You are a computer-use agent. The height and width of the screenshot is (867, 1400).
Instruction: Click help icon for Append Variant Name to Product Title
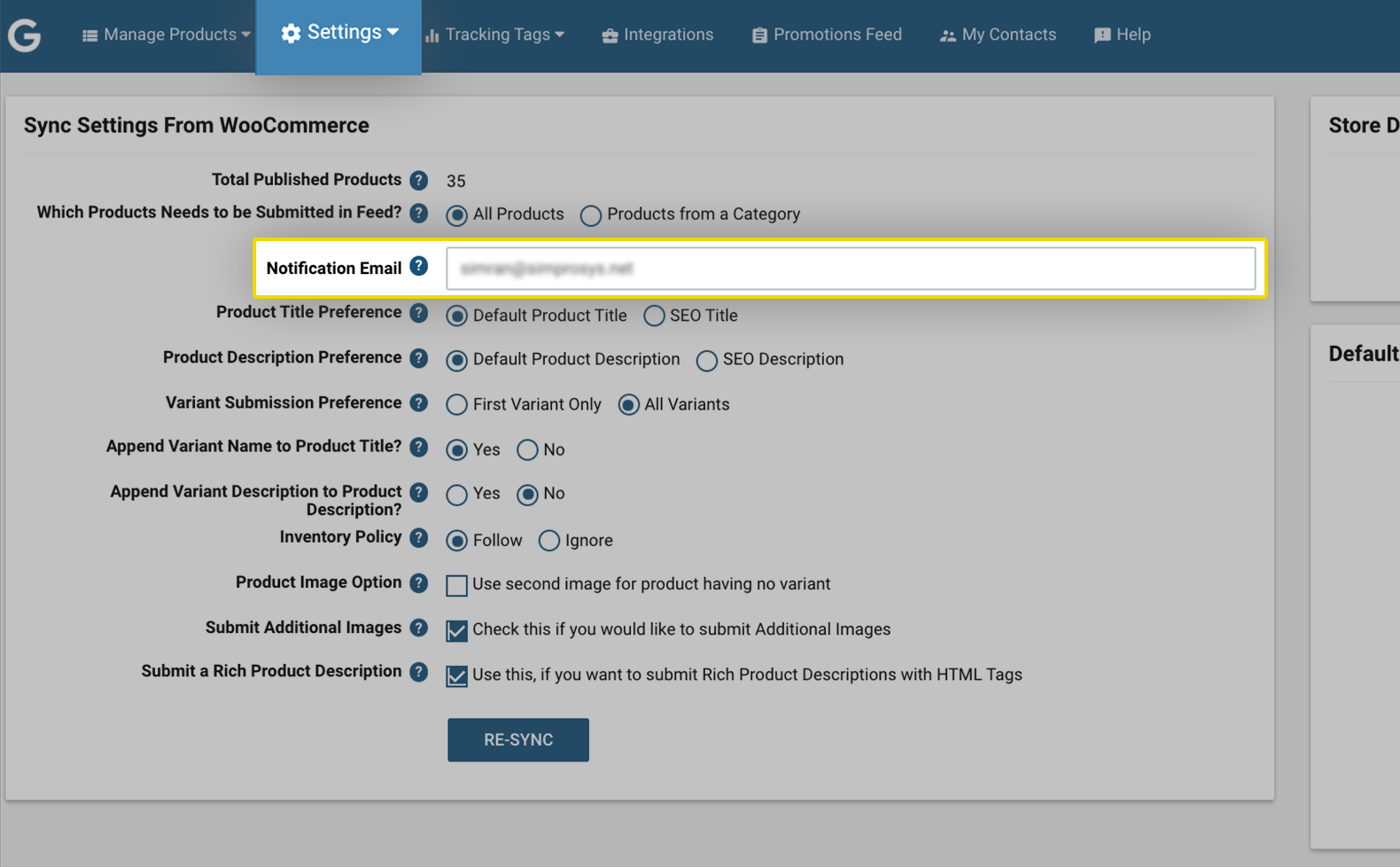pos(419,447)
